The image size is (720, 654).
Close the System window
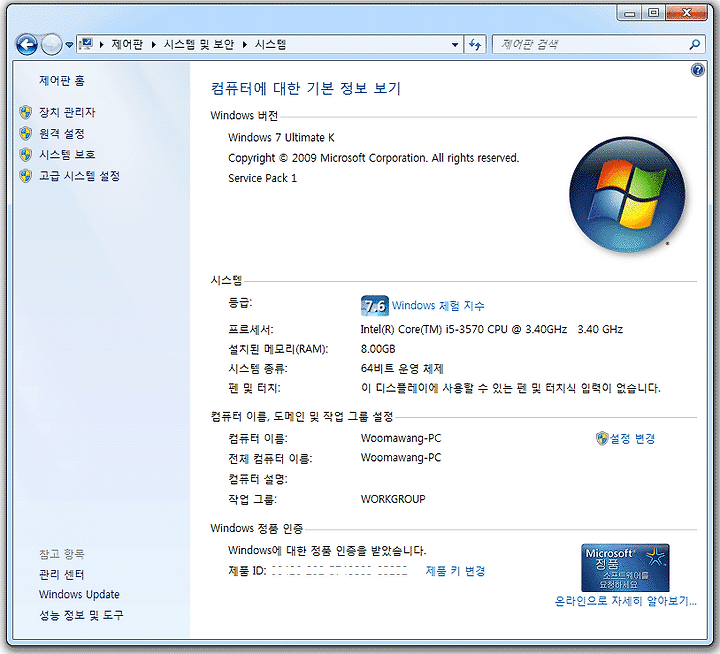[686, 13]
